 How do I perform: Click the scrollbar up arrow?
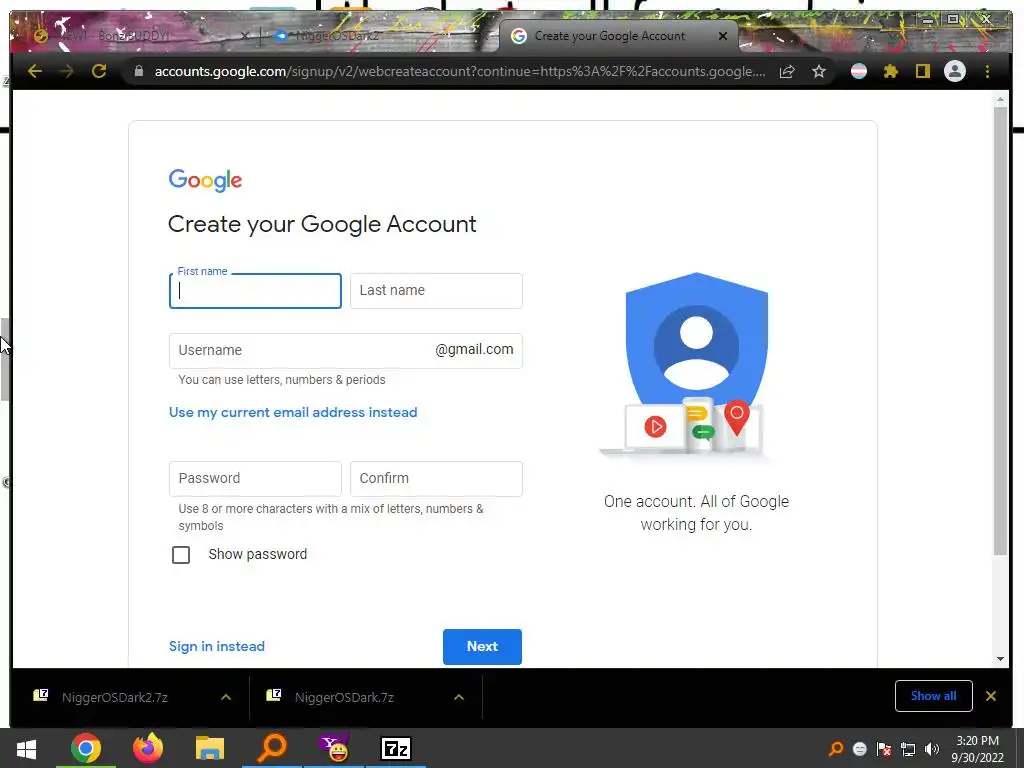(1000, 100)
